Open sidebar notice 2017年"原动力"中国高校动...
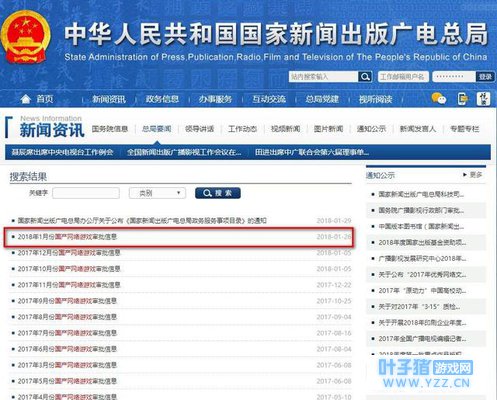 click(422, 290)
